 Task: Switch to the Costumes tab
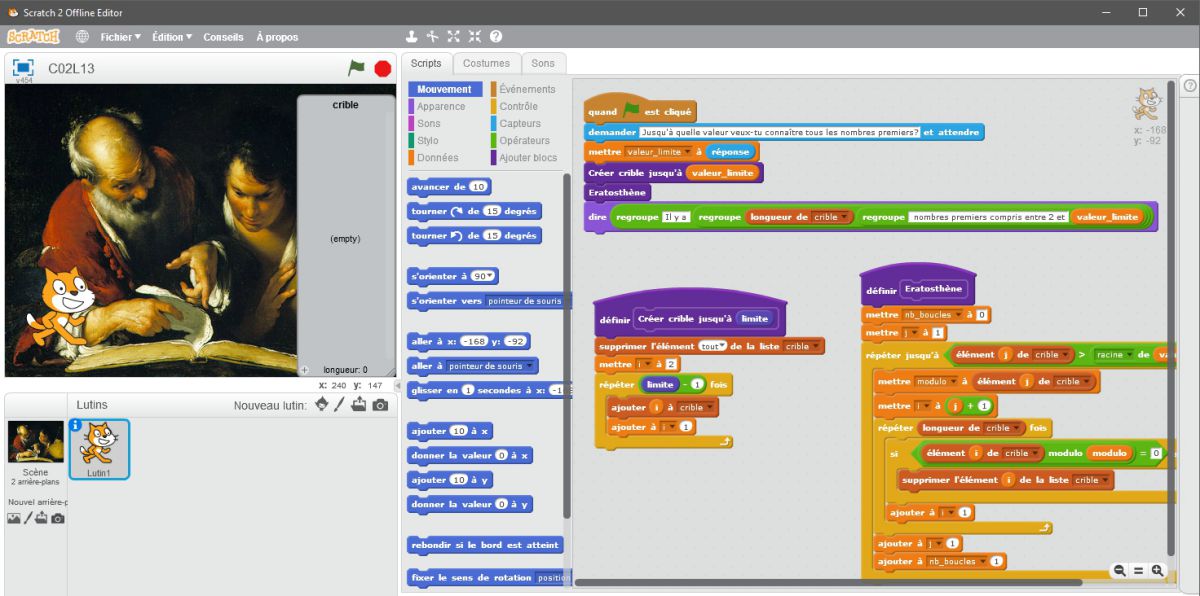486,63
